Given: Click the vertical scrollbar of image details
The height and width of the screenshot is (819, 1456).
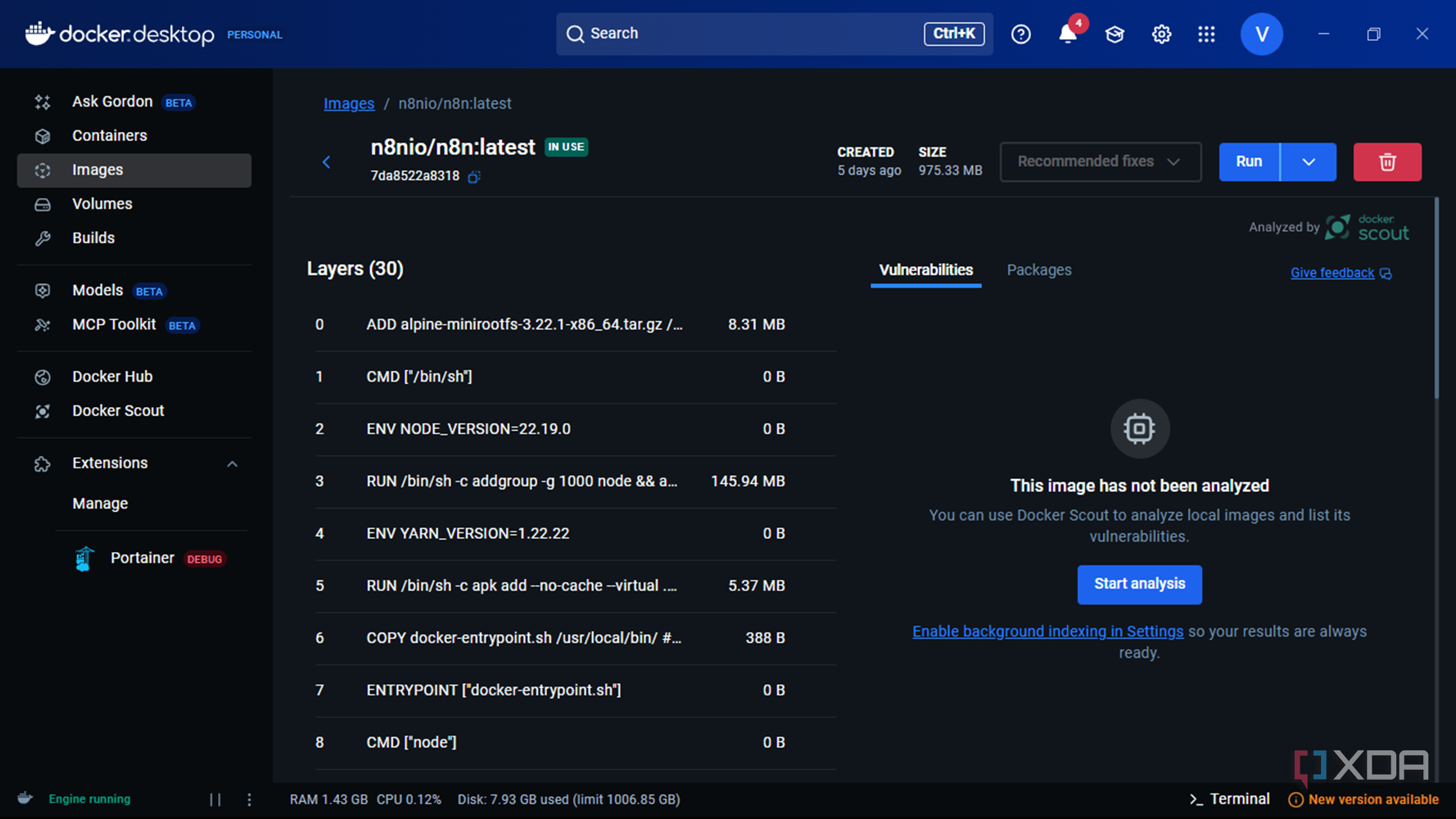Looking at the screenshot, I should 1436,298.
